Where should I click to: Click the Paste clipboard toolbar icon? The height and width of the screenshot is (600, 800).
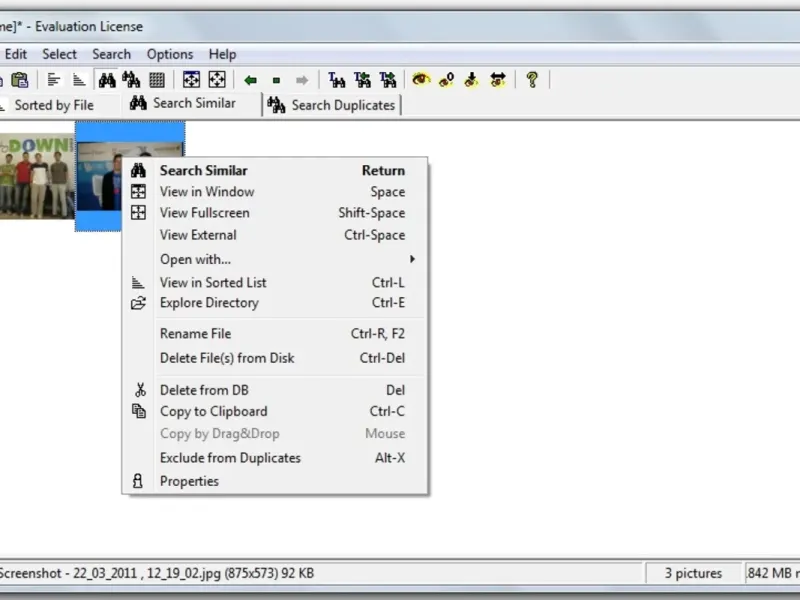point(19,80)
